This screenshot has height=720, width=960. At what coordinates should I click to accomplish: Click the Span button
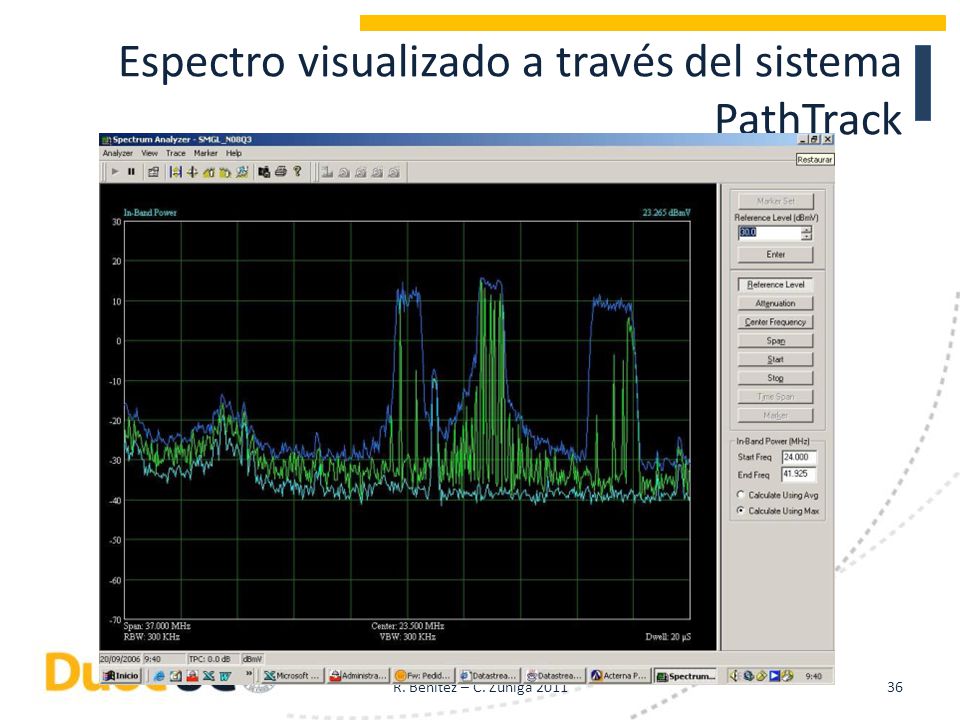pos(776,340)
